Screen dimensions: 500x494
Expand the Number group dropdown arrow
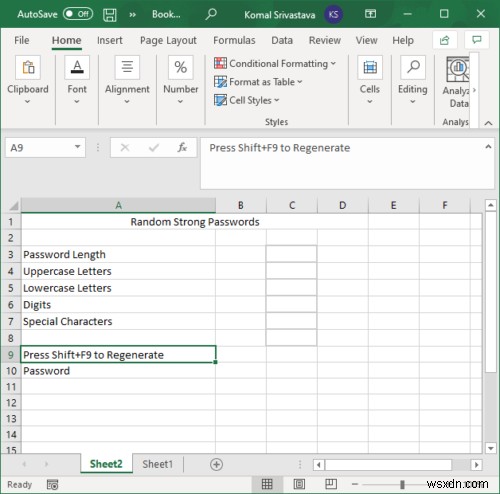[x=180, y=102]
